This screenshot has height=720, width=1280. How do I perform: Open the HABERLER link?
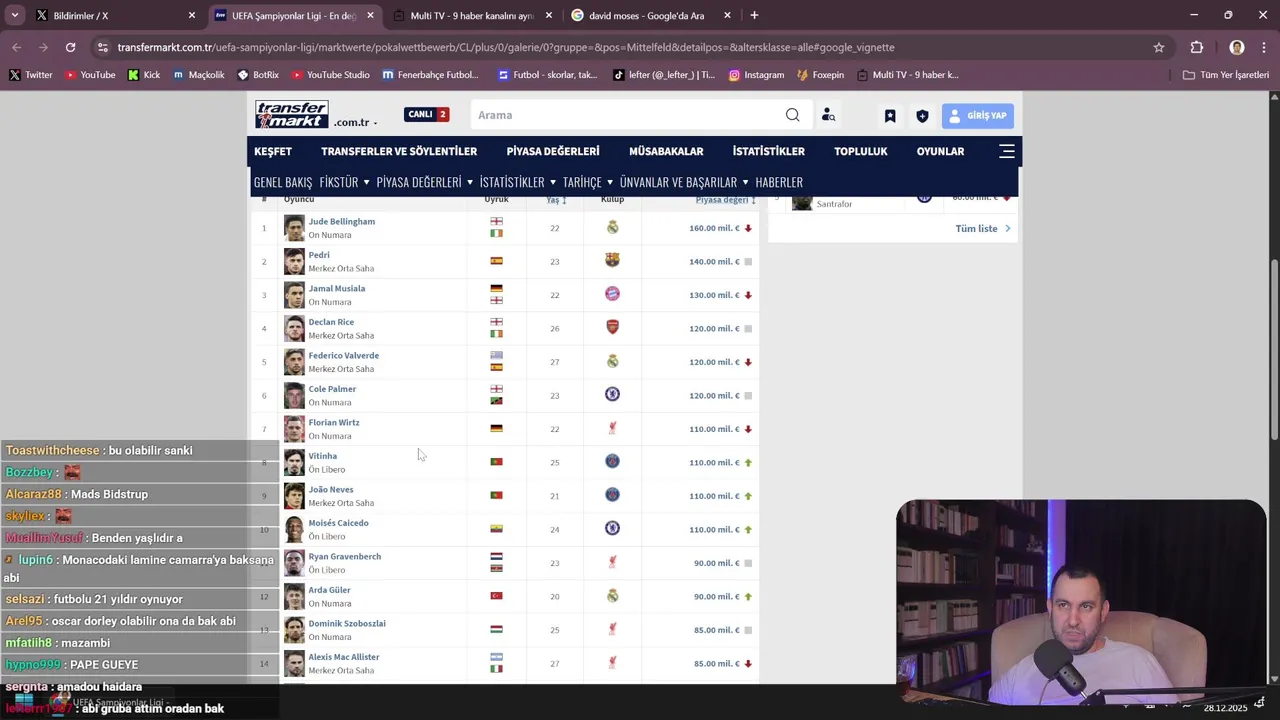click(x=779, y=182)
